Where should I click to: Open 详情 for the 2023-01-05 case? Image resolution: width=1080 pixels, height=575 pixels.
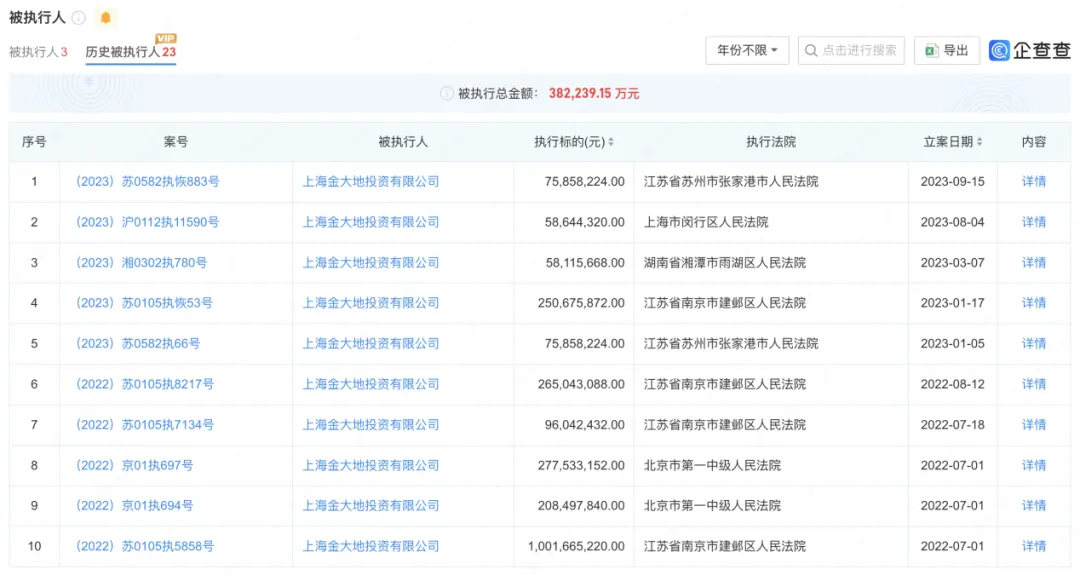point(1034,344)
